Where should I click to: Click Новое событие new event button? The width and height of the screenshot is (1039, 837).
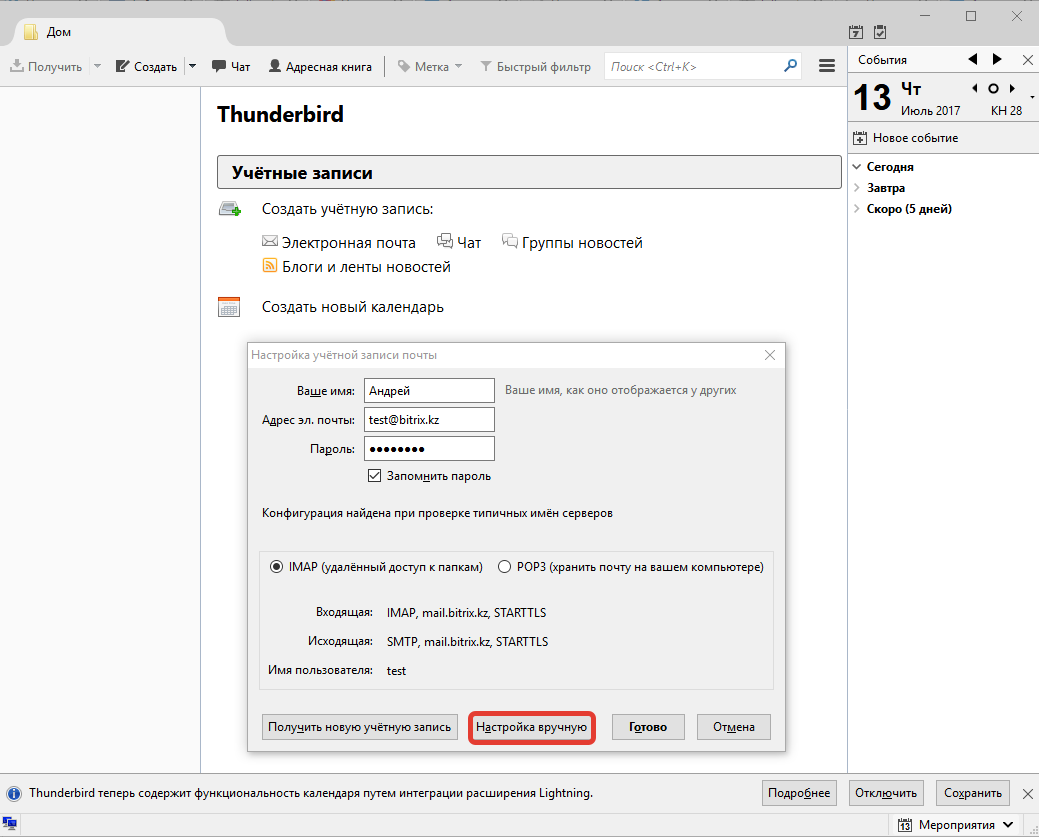pos(905,138)
